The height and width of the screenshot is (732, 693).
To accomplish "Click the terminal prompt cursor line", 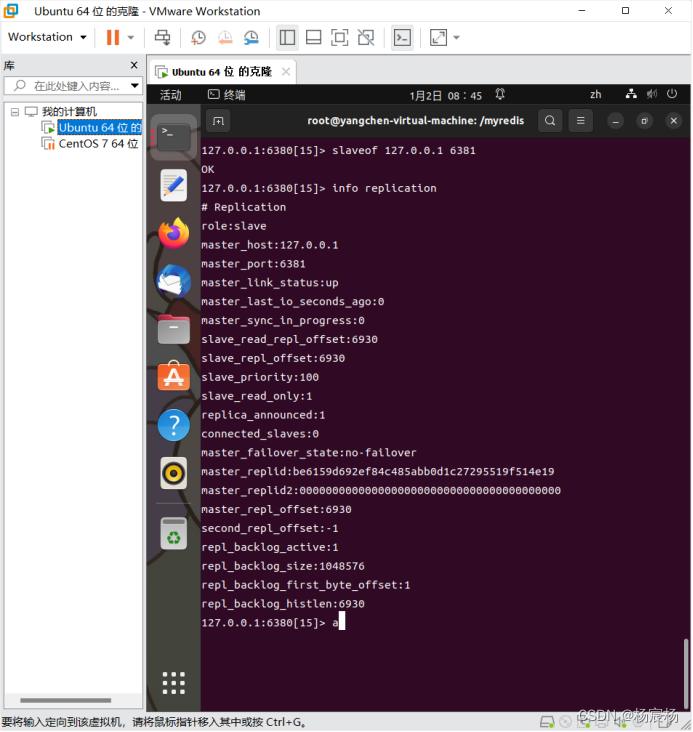I will tap(273, 622).
